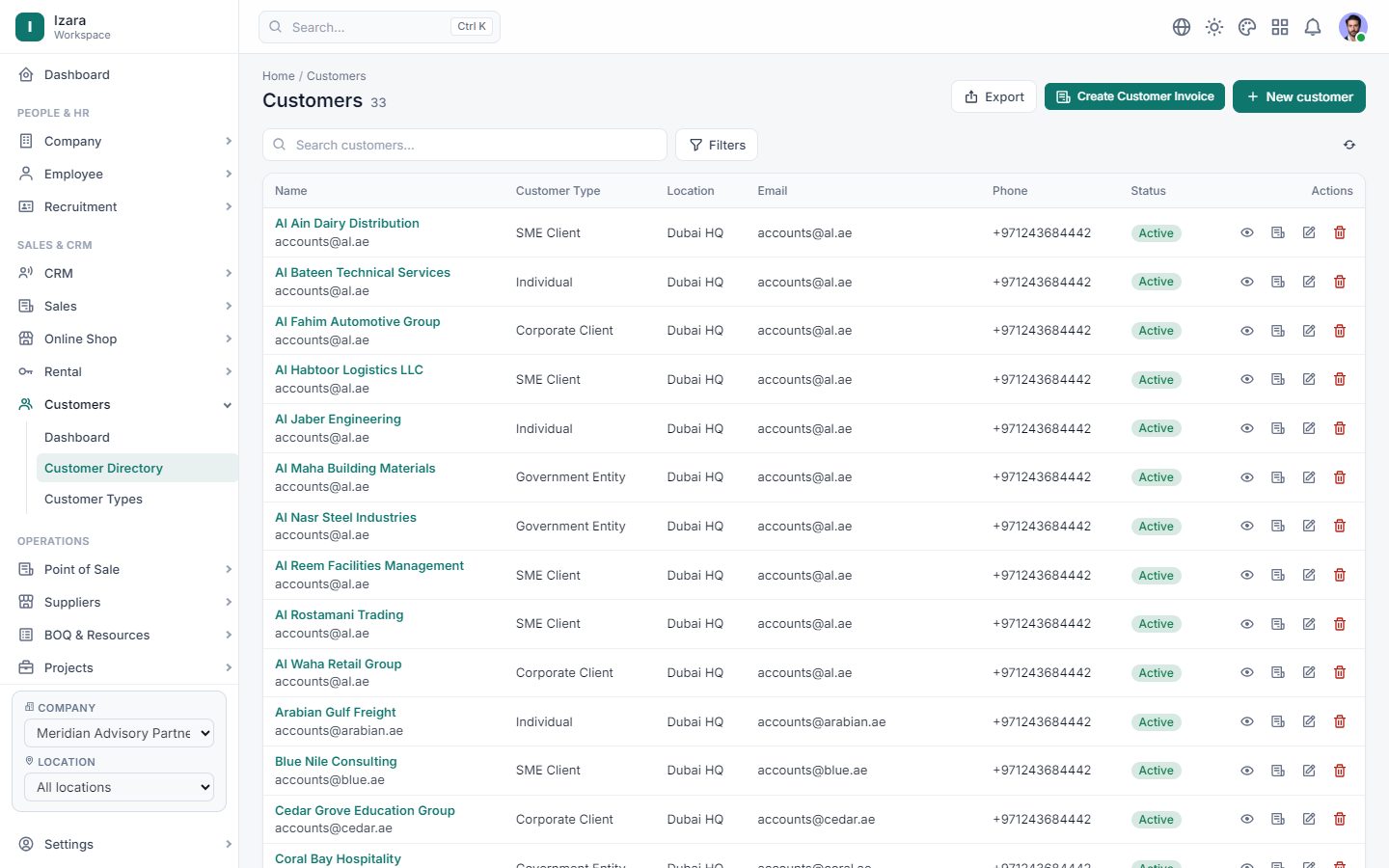View Al Jaber Engineering eye icon
This screenshot has width=1389, height=868.
1247,428
